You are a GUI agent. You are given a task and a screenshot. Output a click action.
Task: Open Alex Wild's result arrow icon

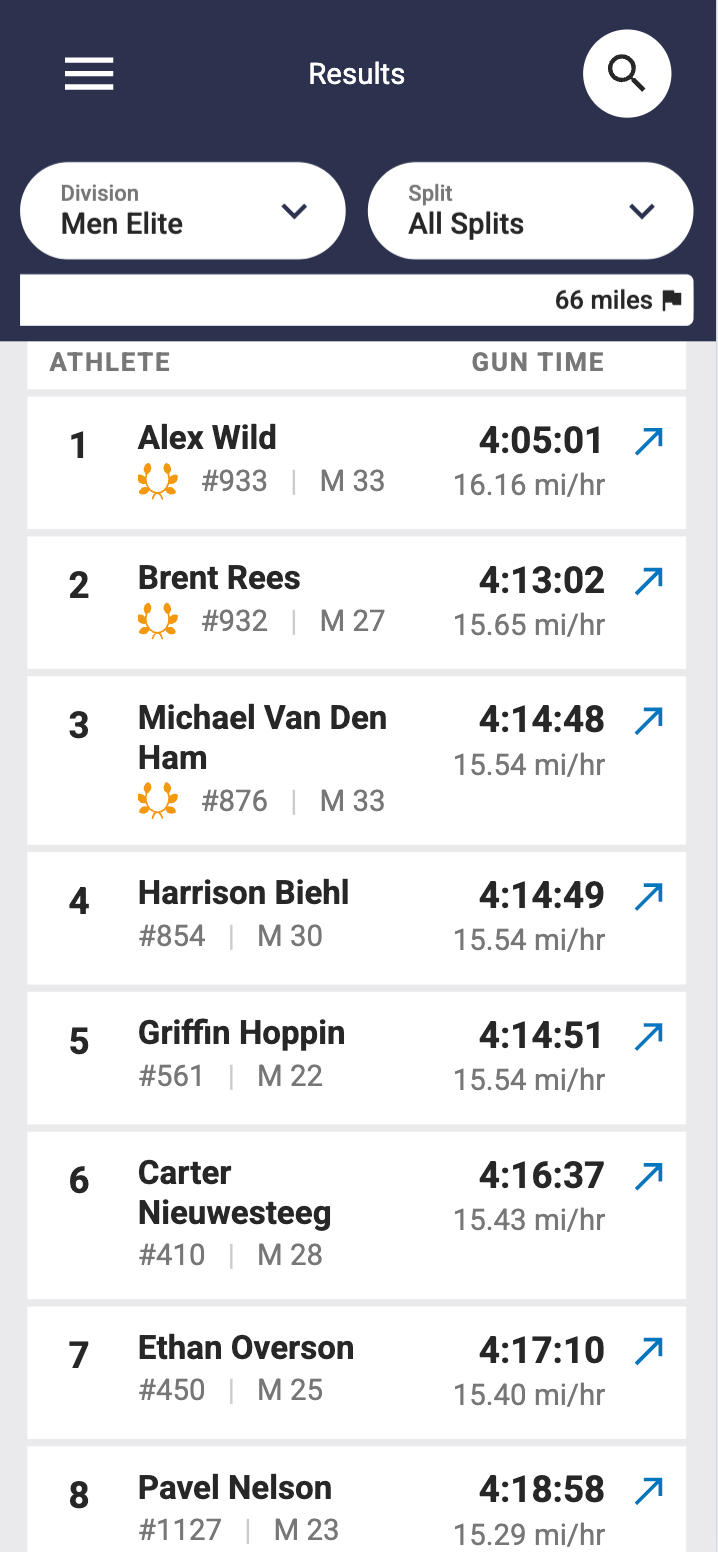649,441
